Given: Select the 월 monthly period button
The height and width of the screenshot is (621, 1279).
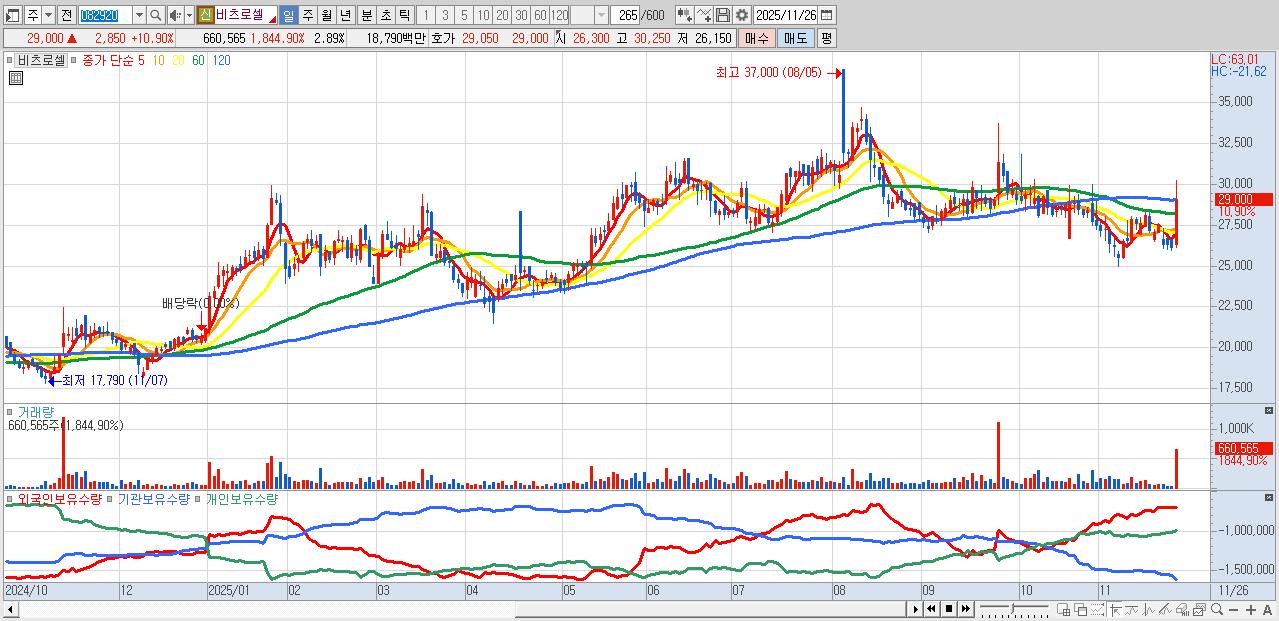Looking at the screenshot, I should pos(326,15).
